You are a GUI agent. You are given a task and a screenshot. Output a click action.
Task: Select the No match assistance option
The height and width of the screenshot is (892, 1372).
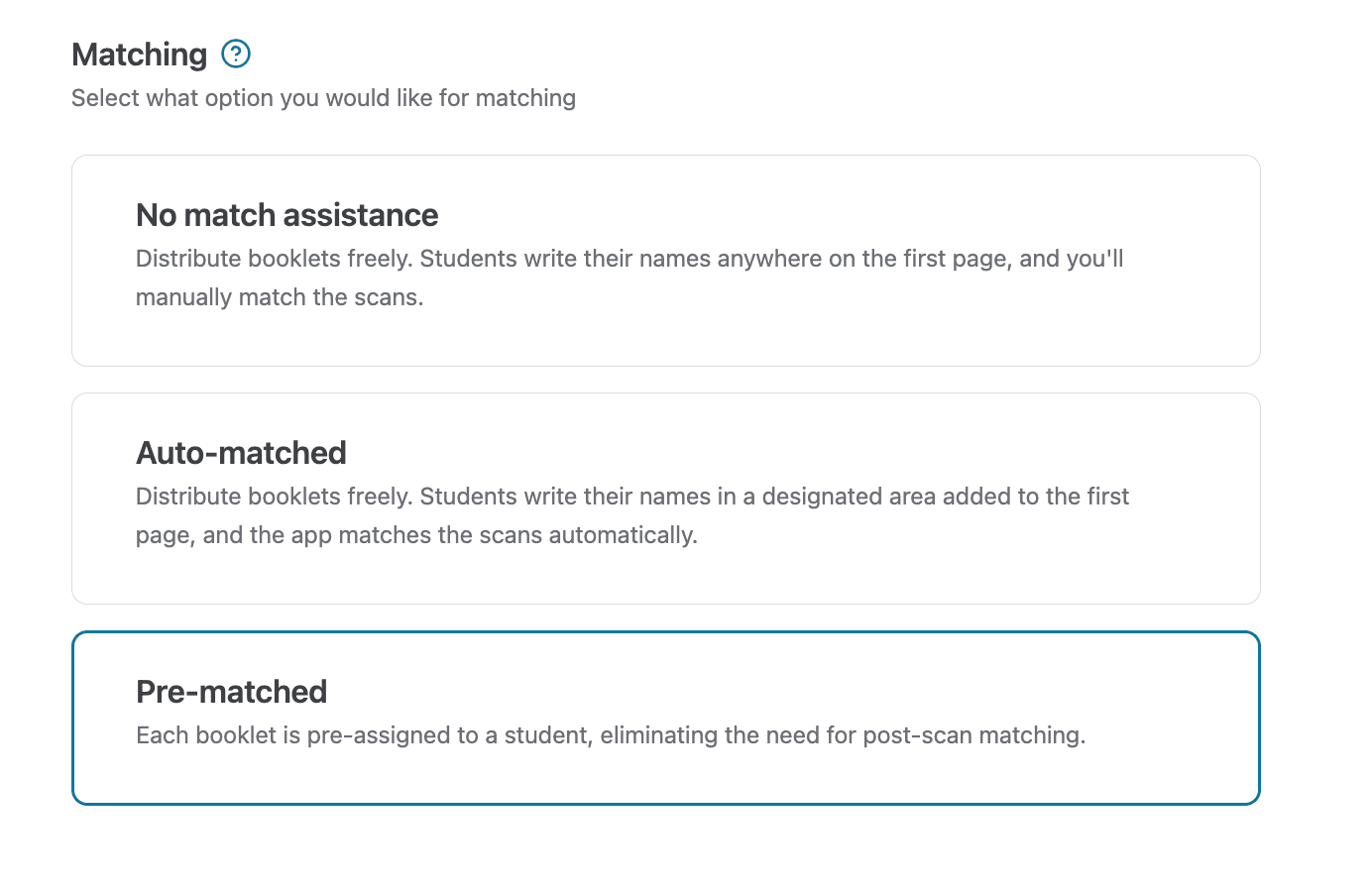[665, 260]
